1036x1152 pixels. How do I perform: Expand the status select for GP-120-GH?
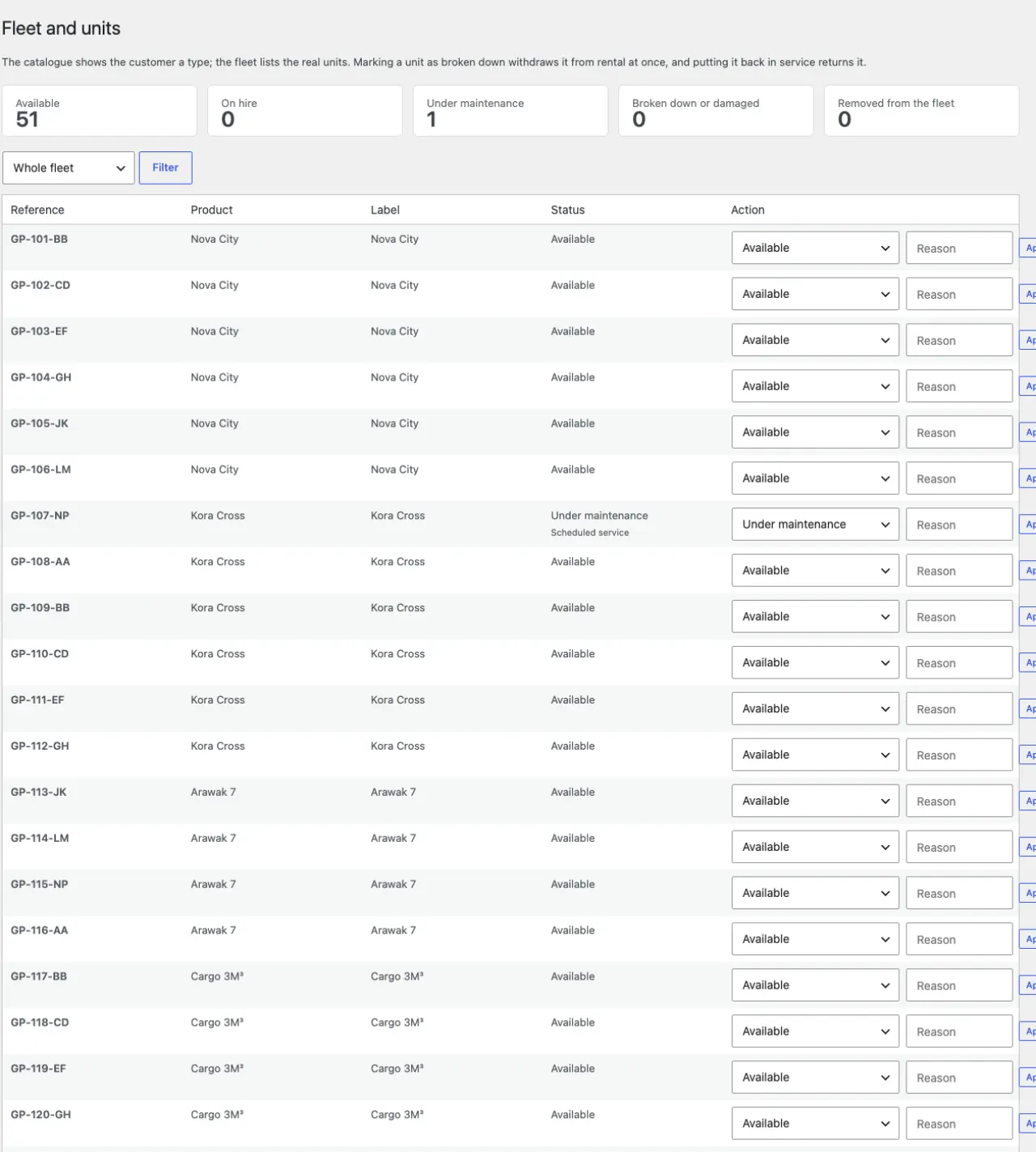(x=815, y=1124)
